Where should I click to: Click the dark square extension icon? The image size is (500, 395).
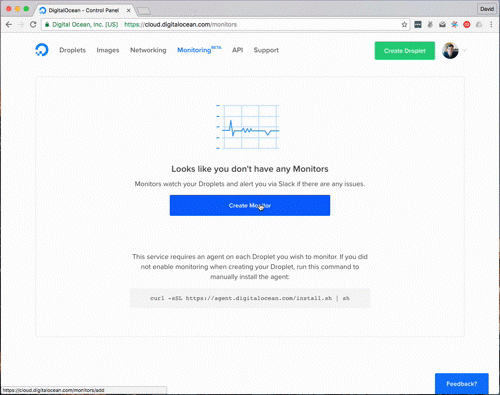pos(418,24)
